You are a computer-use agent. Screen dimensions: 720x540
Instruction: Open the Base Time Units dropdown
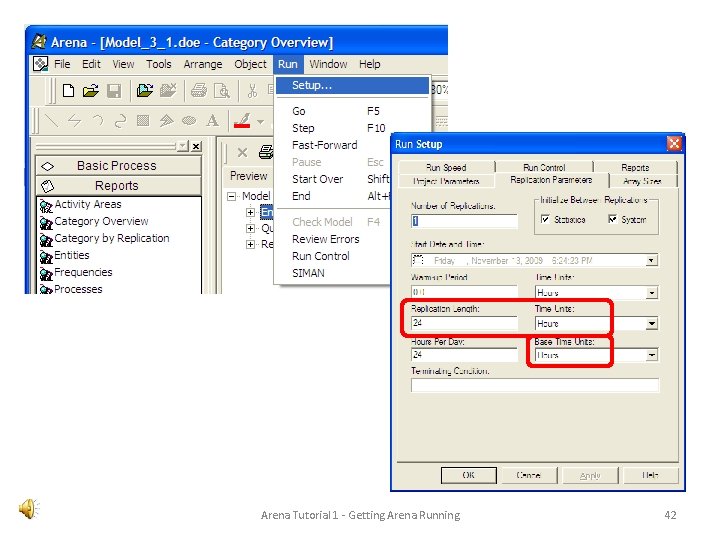tap(652, 355)
